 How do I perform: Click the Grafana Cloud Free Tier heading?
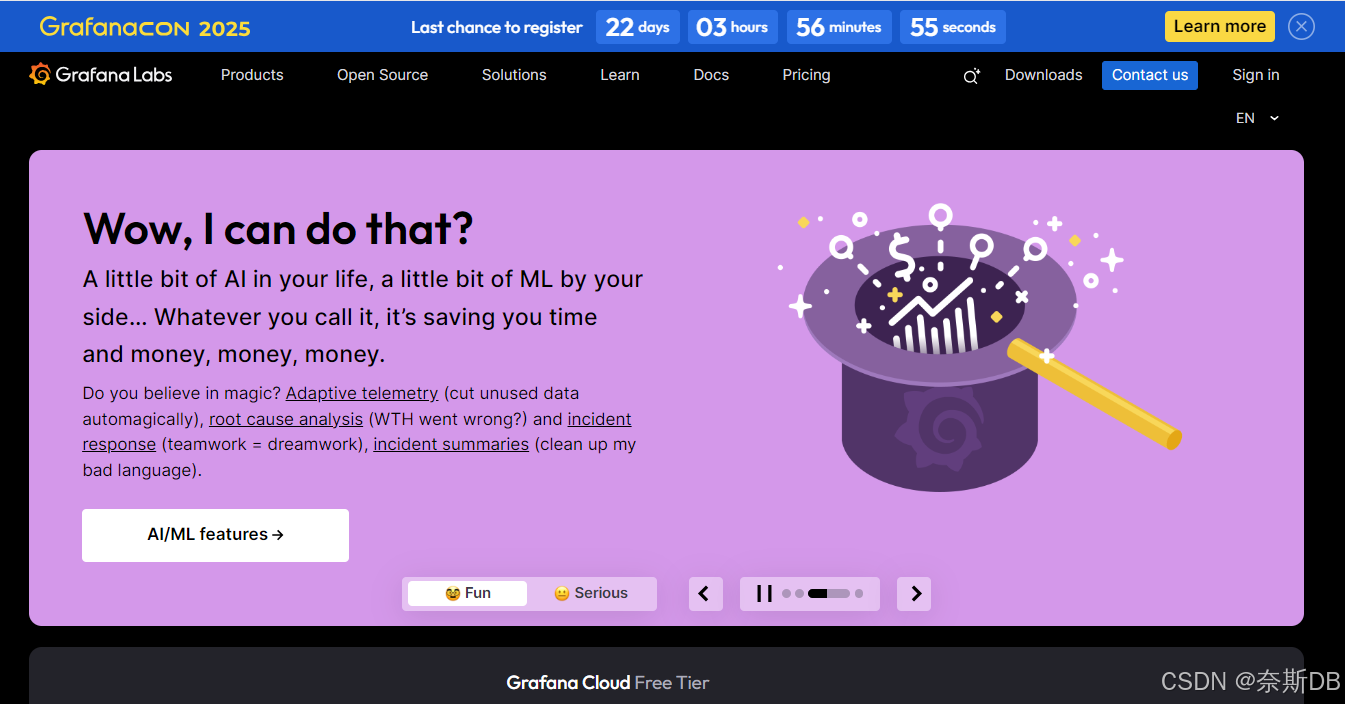click(607, 683)
